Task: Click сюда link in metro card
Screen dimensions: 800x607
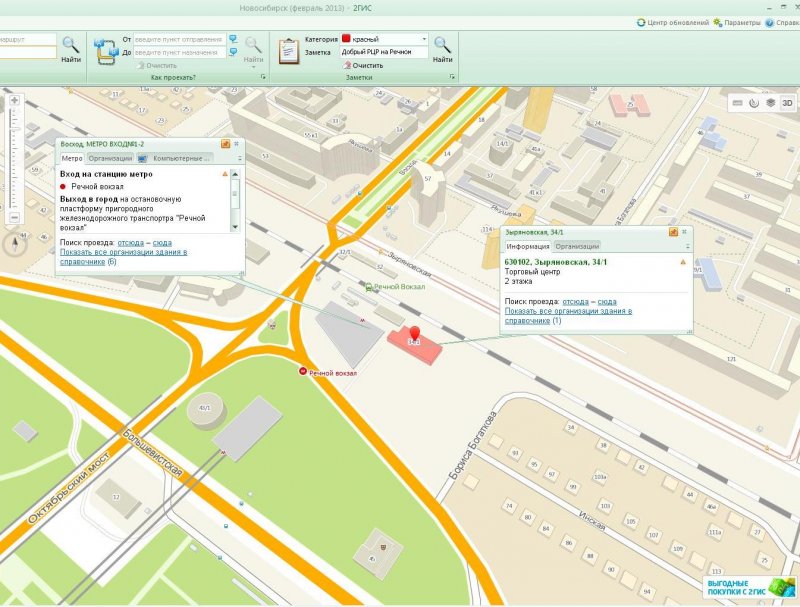Action: point(162,243)
